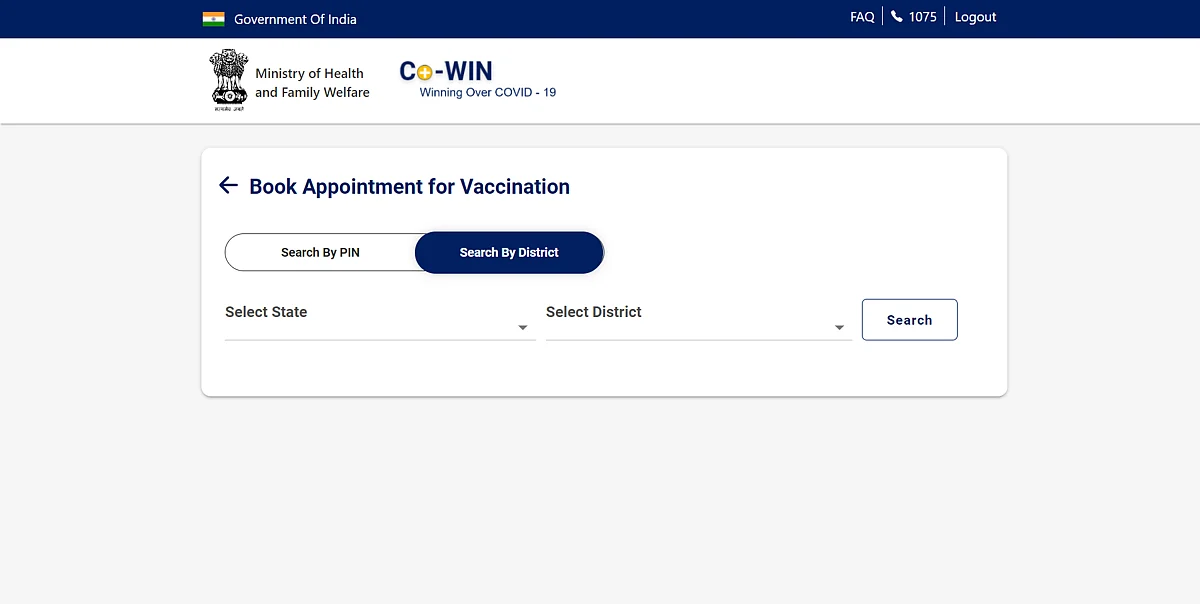The width and height of the screenshot is (1200, 604).
Task: Click the Government Of India text
Action: [x=295, y=19]
